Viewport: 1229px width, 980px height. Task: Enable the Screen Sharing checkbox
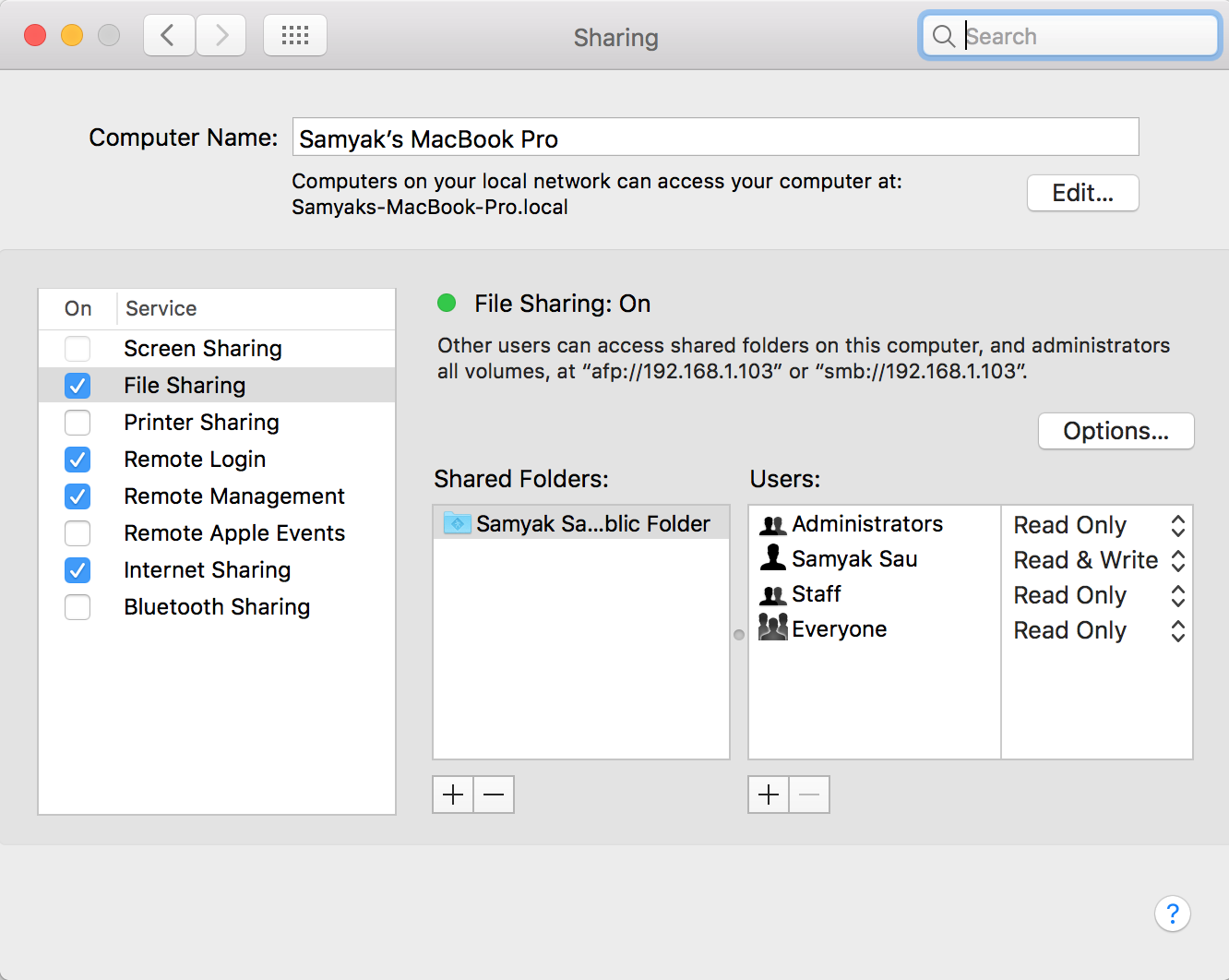(x=78, y=349)
